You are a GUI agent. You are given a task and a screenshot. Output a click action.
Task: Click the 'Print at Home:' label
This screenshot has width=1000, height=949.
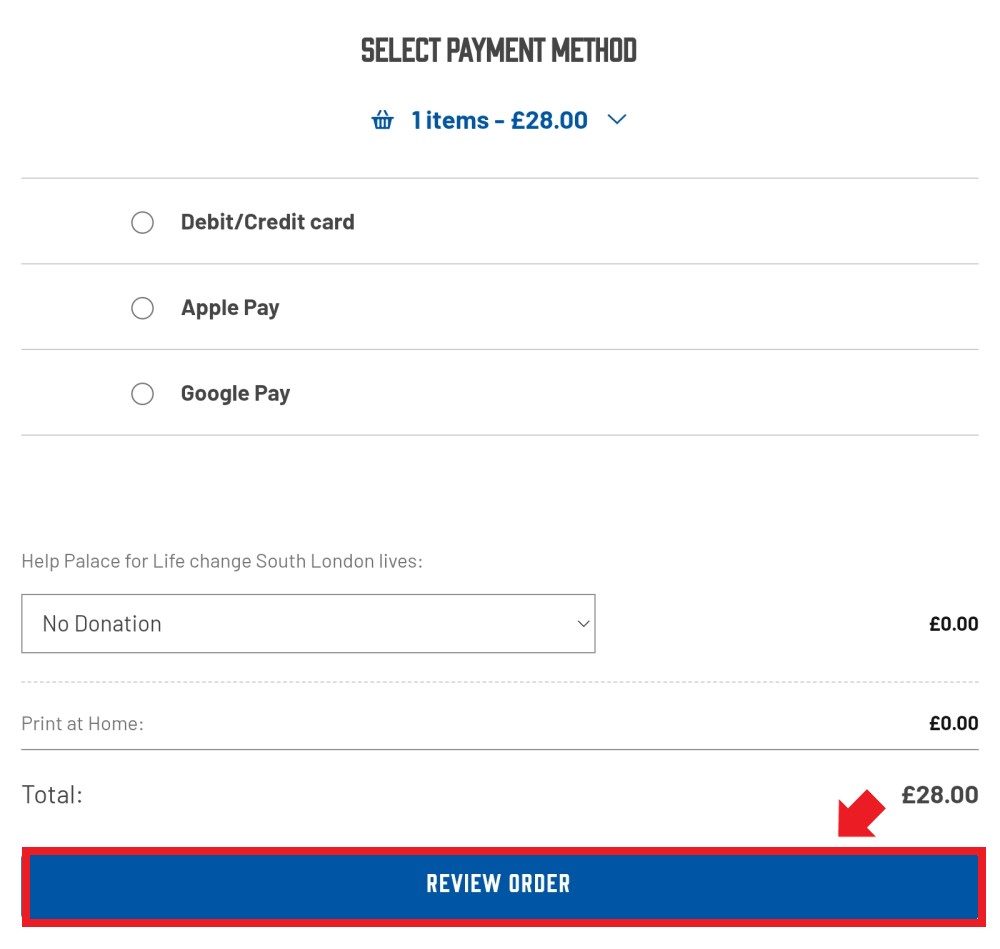tap(82, 723)
